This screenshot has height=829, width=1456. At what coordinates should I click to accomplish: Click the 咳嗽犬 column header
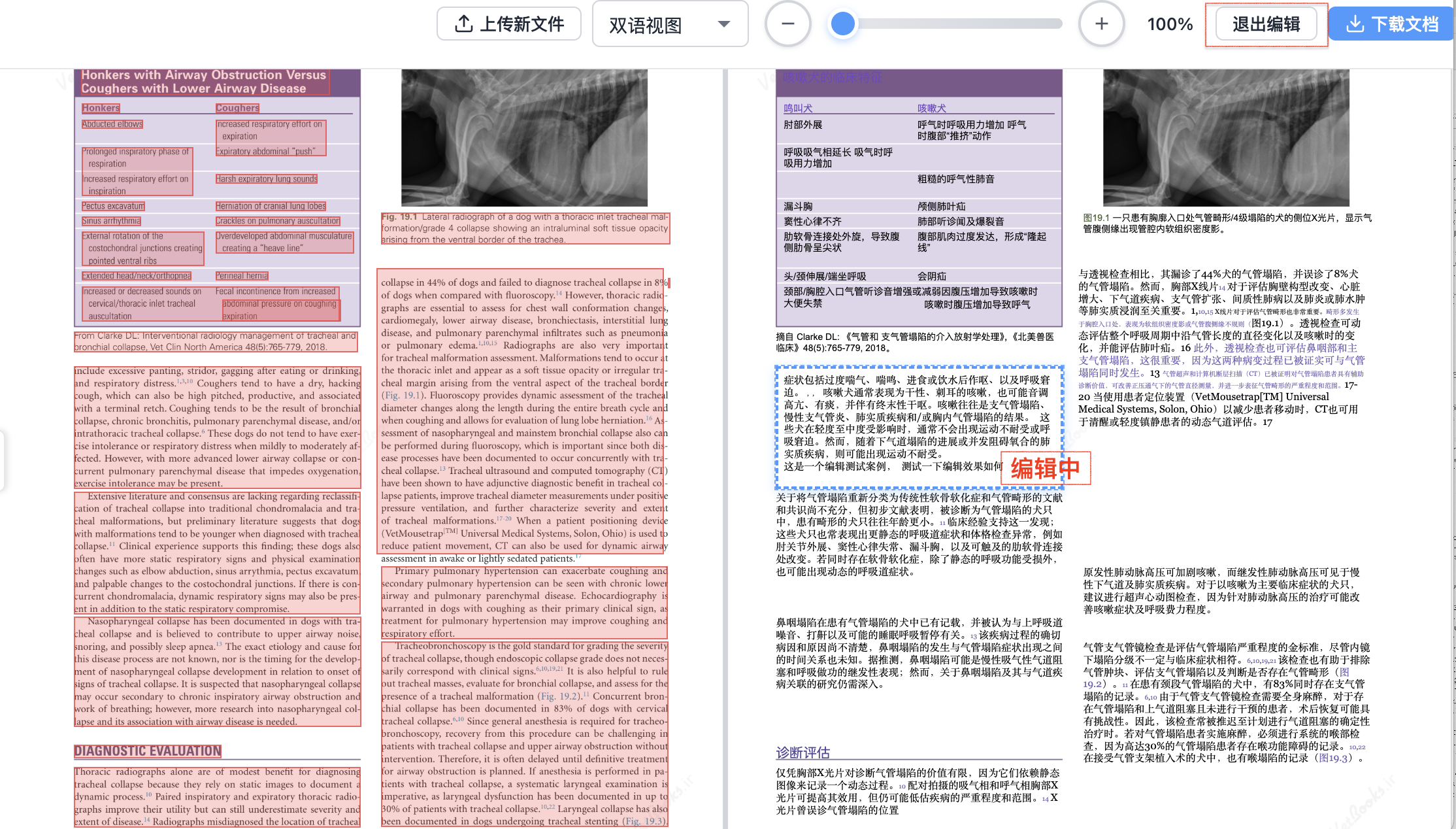point(931,109)
